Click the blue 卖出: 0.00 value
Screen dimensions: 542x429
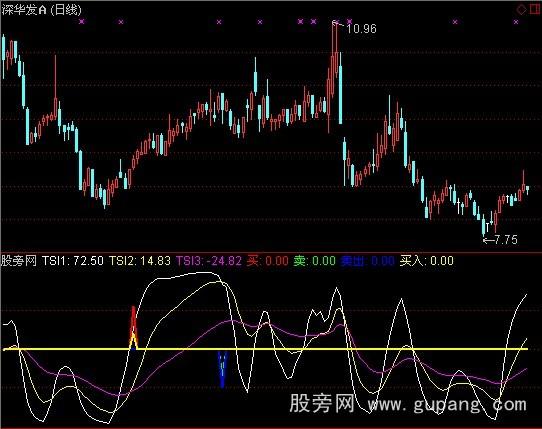(367, 261)
